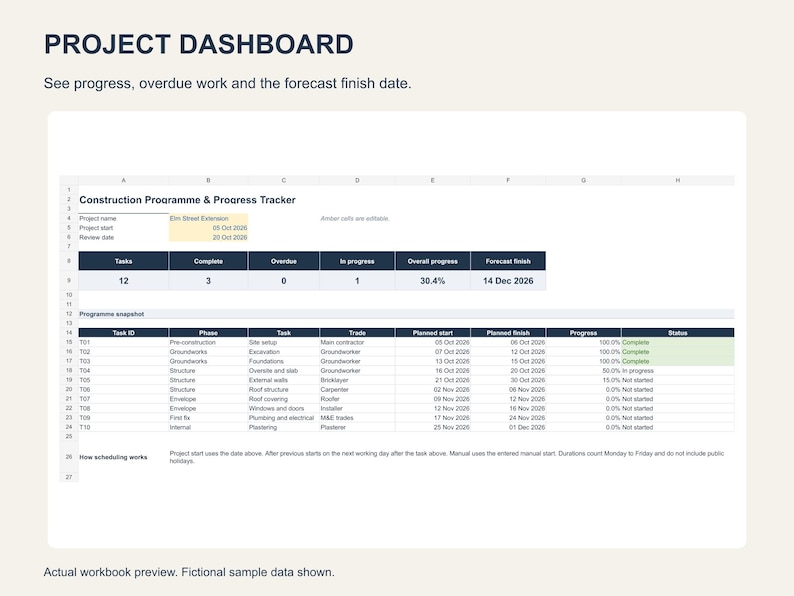Click the 'Oversite and slab' task cell
This screenshot has height=596, width=794.
tap(284, 371)
